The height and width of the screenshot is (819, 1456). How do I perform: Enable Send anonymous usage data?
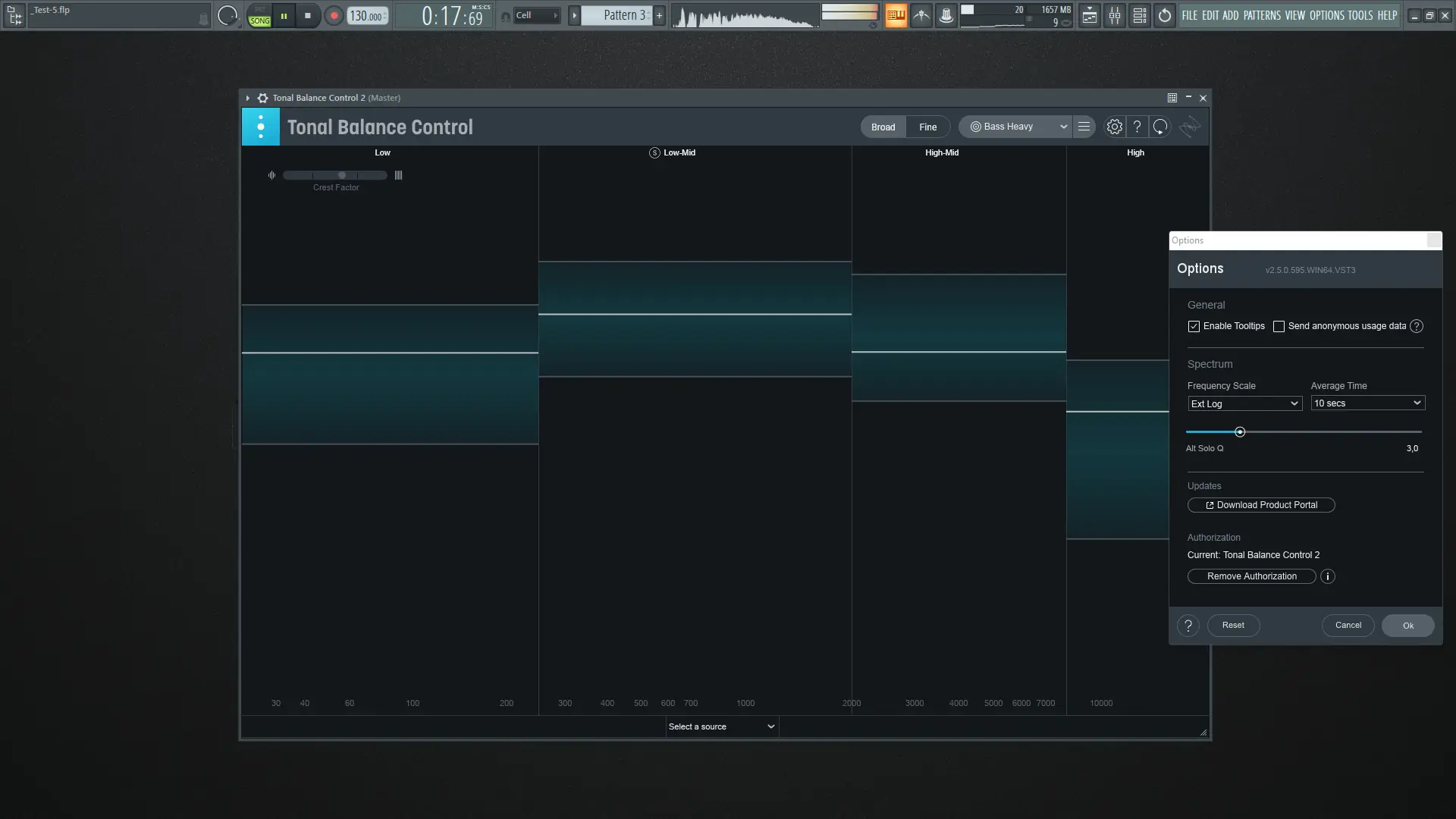pyautogui.click(x=1279, y=326)
